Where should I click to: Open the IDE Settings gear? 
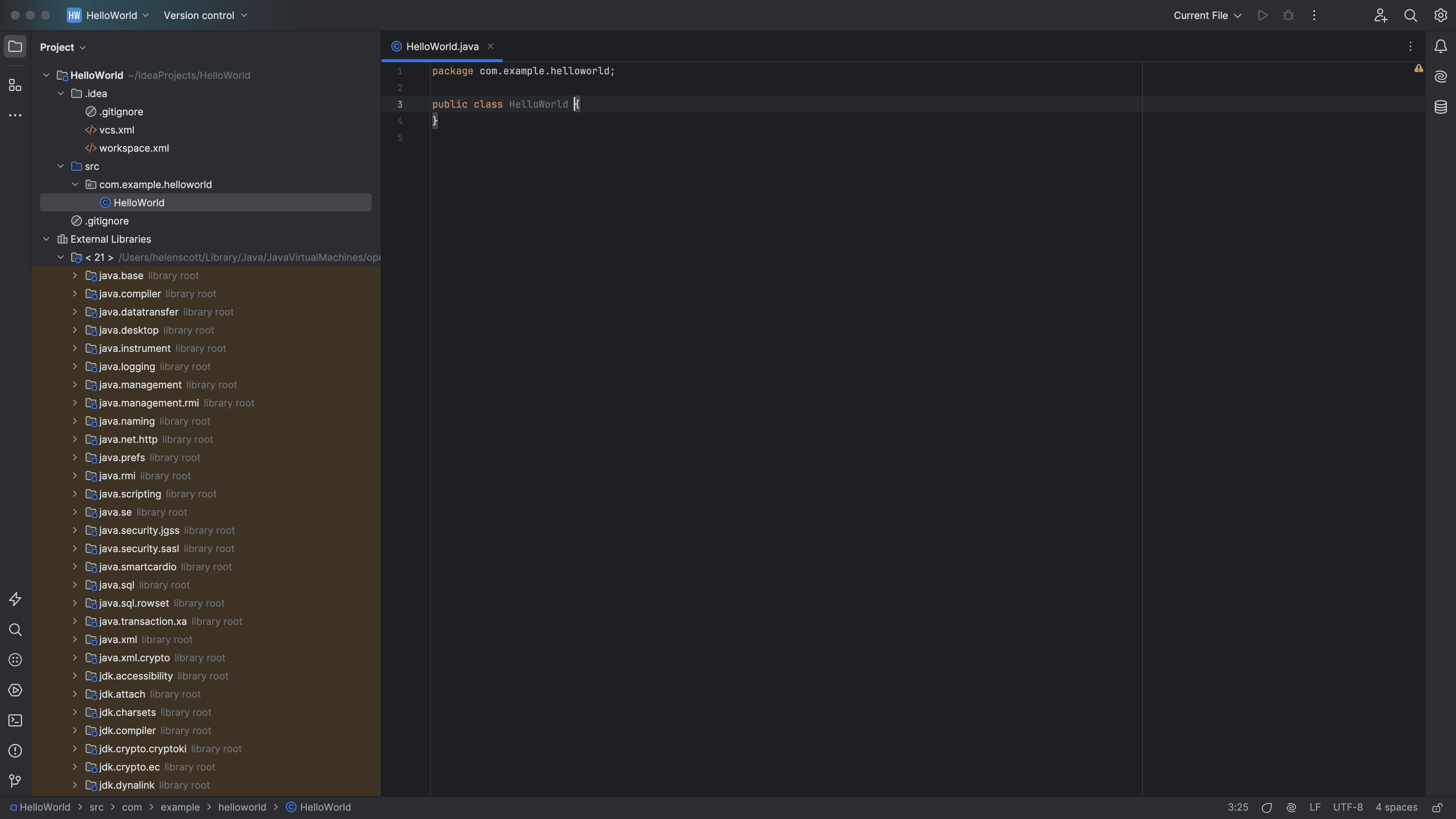pyautogui.click(x=1441, y=15)
